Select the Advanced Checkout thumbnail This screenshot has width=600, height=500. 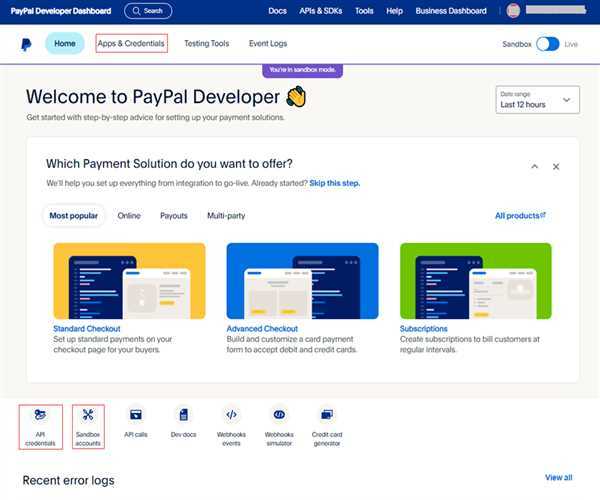click(x=302, y=280)
